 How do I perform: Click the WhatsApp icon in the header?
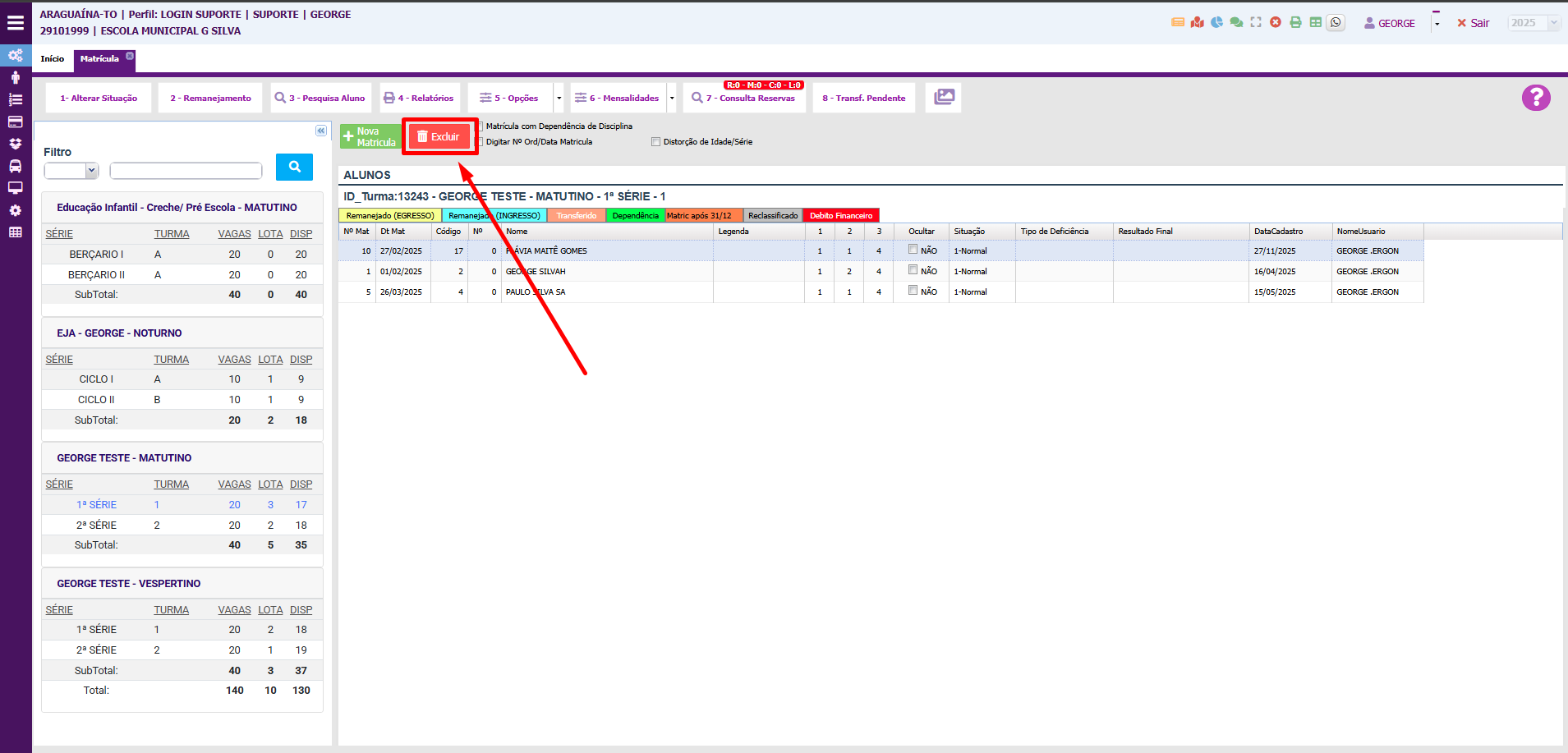(x=1336, y=23)
